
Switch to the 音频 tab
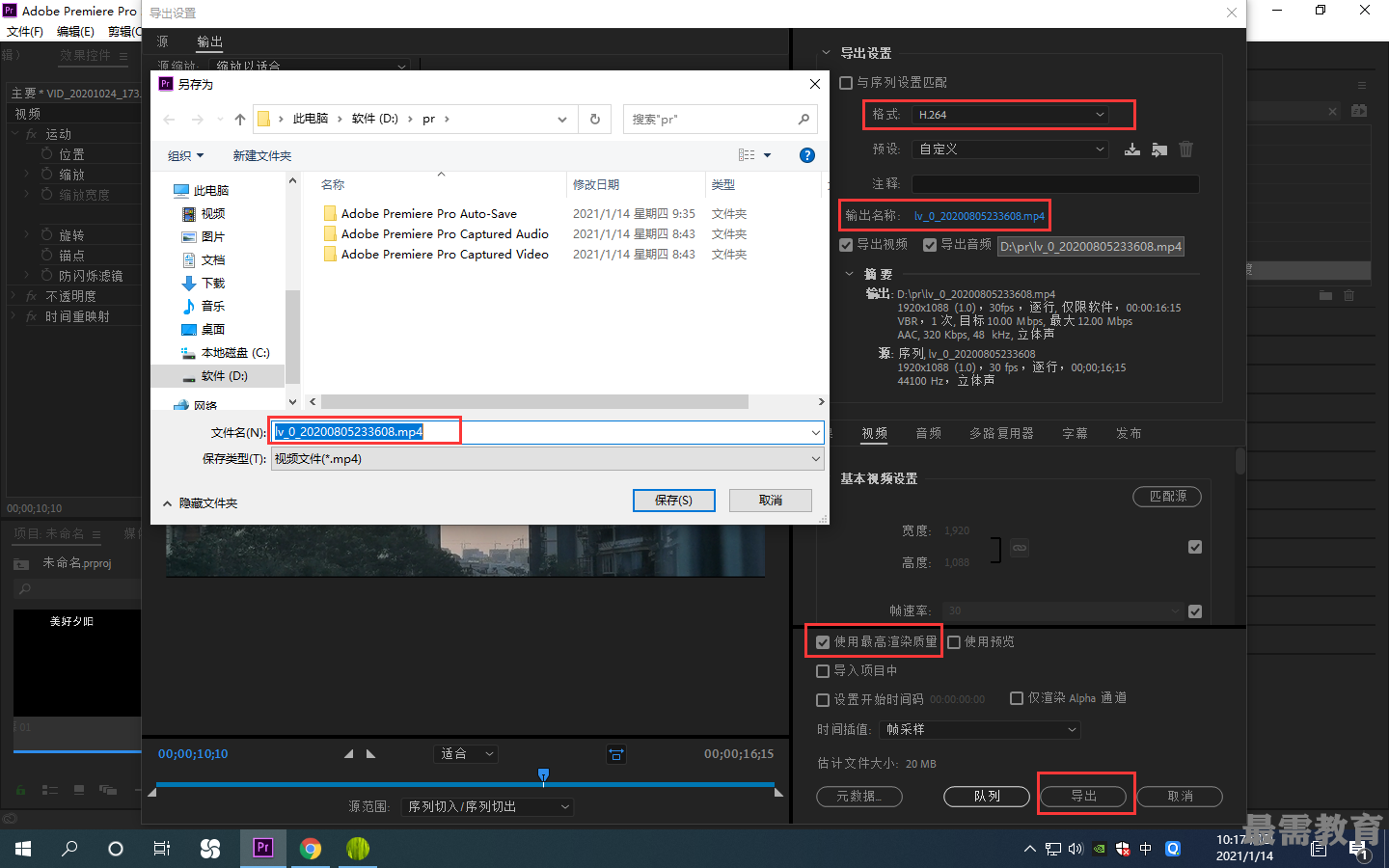[x=929, y=434]
